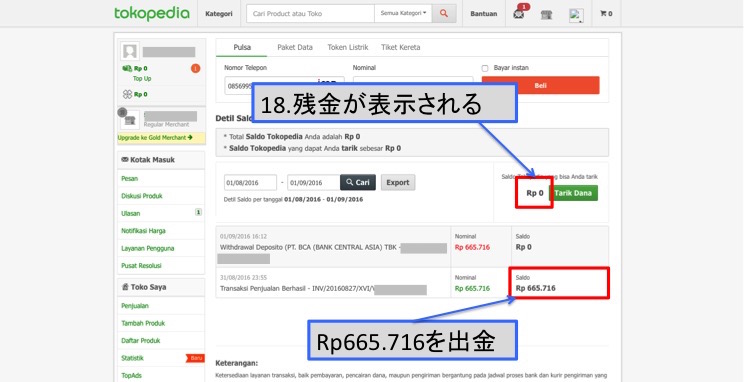The height and width of the screenshot is (382, 750).
Task: Open Notifikasi Harga link
Action: click(143, 230)
